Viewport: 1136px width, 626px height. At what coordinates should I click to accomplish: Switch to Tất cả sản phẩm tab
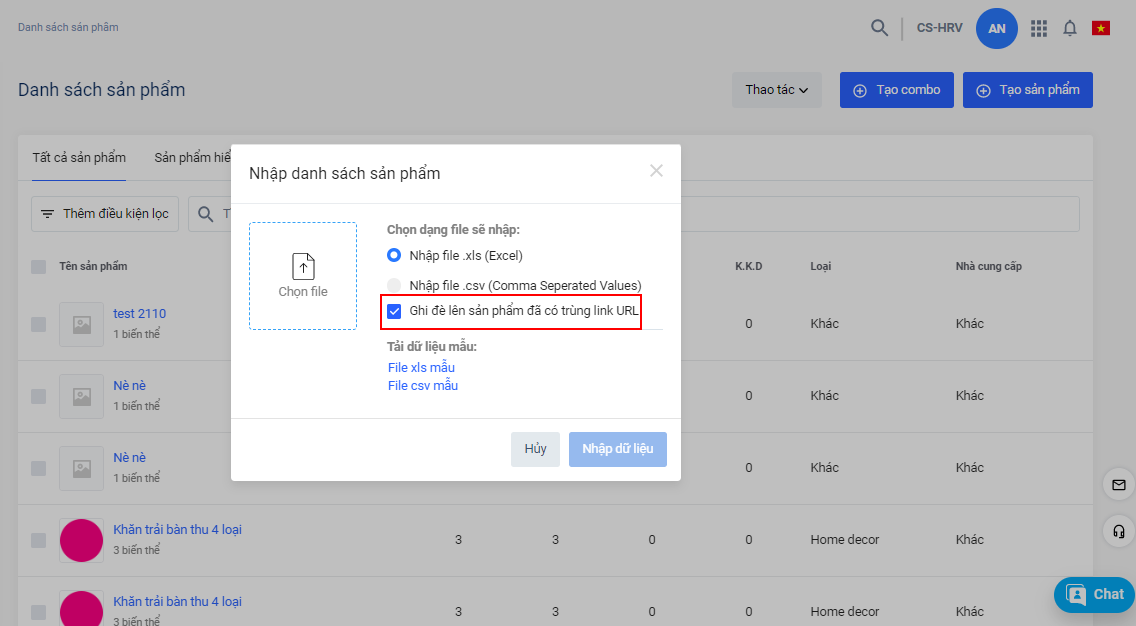click(x=79, y=158)
